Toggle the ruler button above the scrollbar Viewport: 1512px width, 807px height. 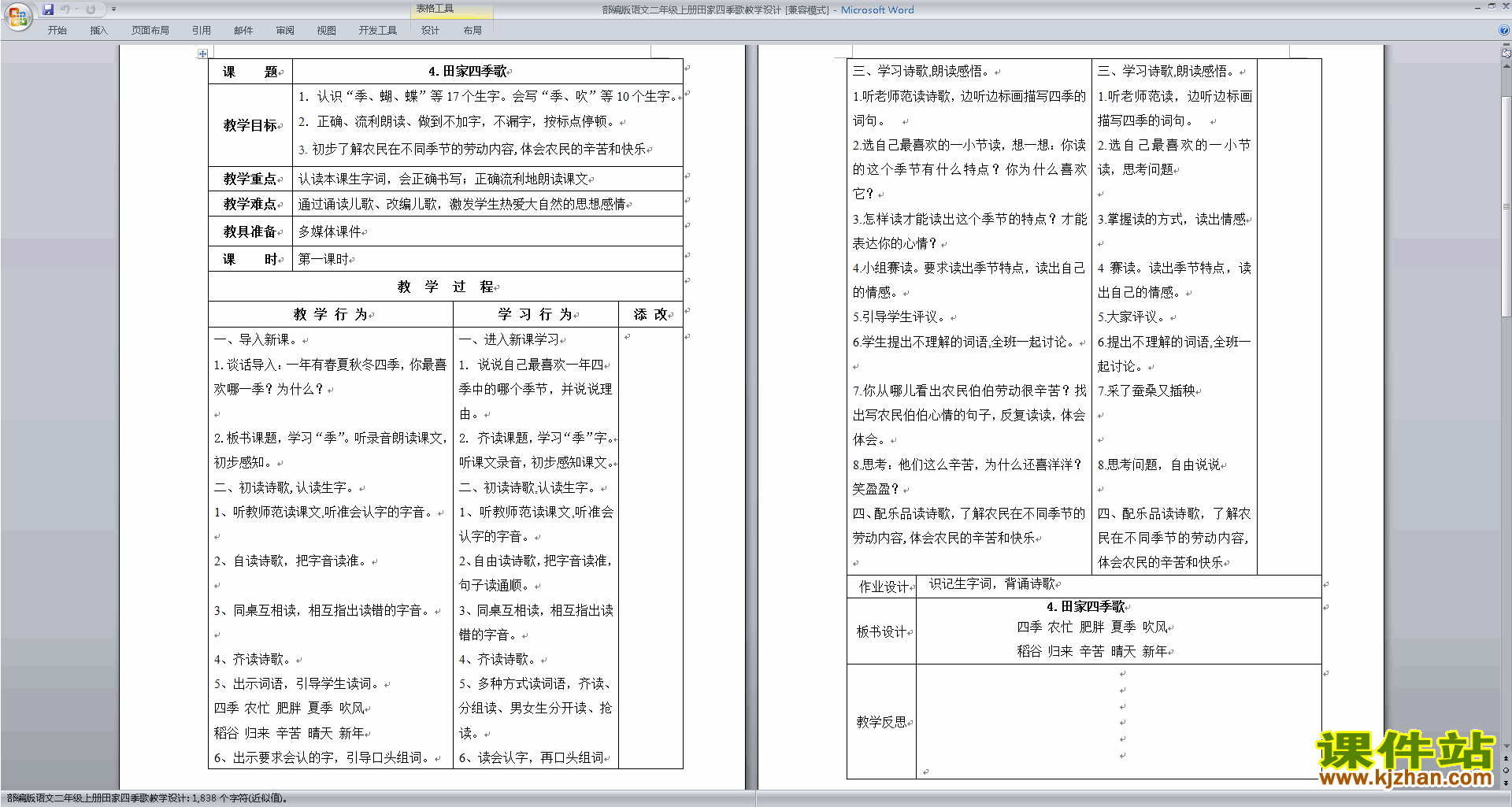point(1506,54)
